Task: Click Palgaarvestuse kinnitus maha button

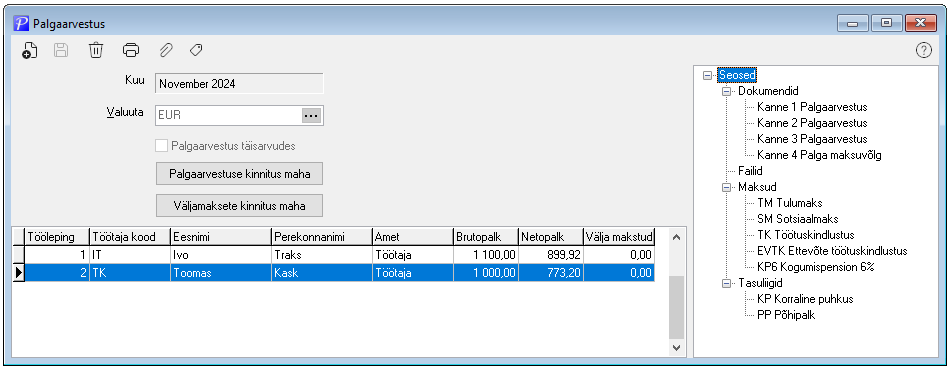Action: pos(239,174)
